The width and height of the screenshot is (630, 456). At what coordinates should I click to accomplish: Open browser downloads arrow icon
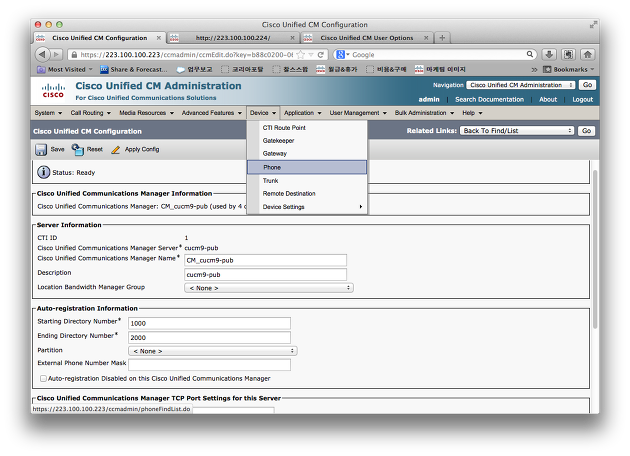[549, 54]
